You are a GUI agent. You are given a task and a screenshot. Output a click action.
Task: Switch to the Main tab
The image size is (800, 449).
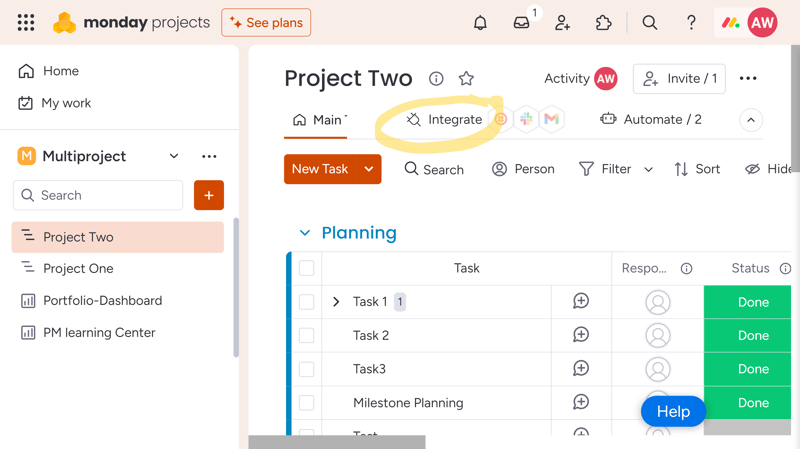pos(319,120)
